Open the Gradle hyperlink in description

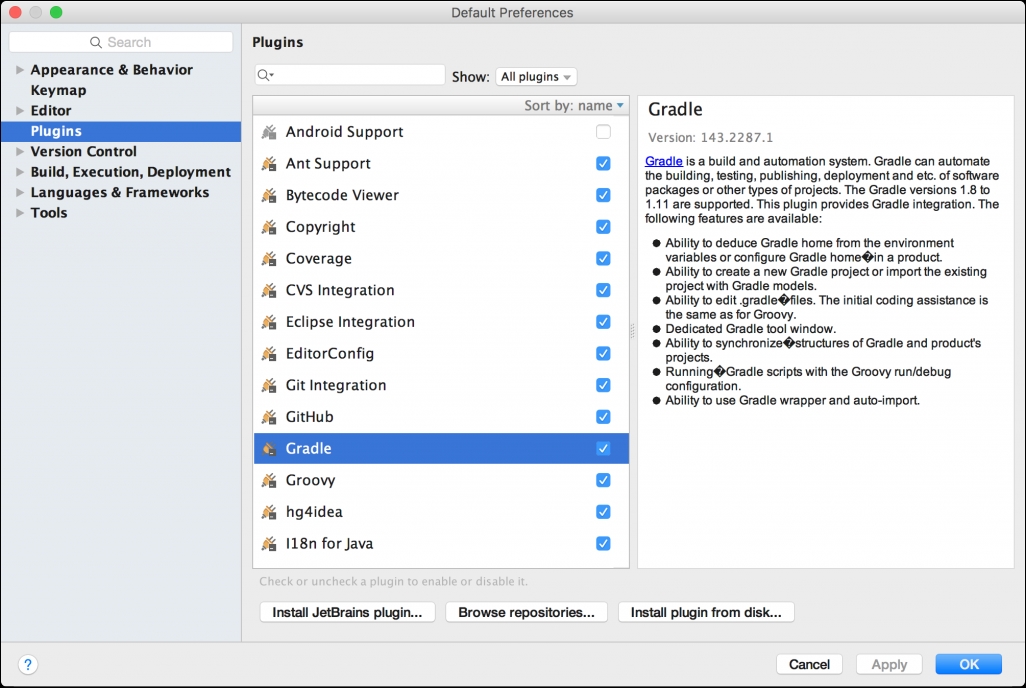(x=663, y=161)
